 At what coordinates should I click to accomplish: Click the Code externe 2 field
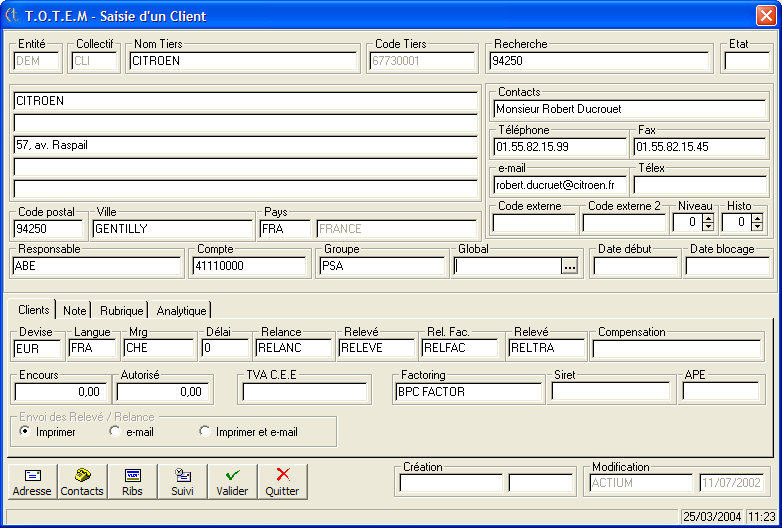point(623,223)
